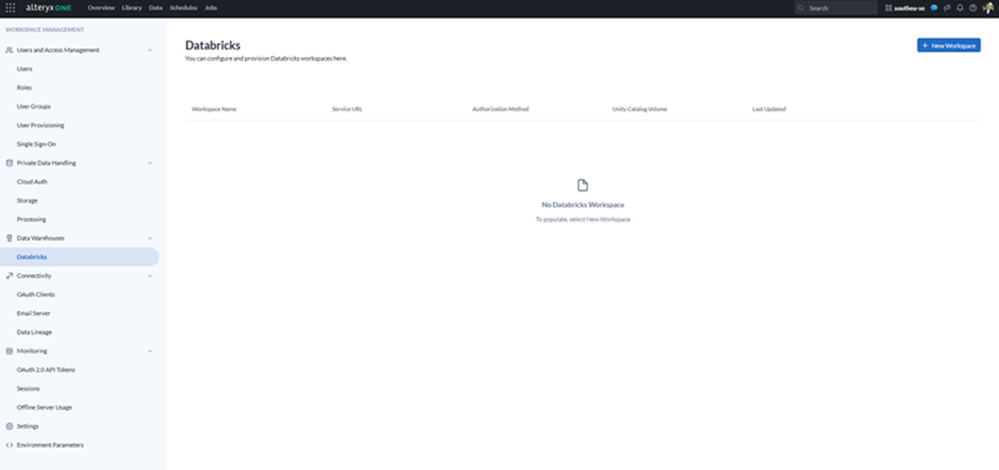Collapse the Monitoring section
Screen dimensions: 999x470
point(150,351)
